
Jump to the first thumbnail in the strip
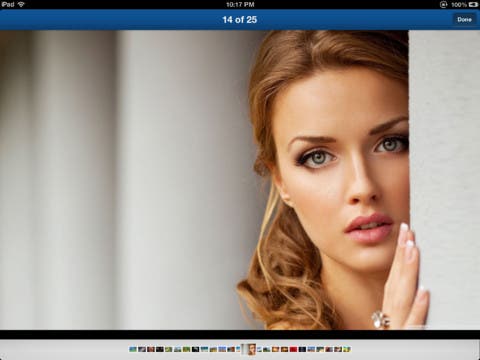click(133, 349)
